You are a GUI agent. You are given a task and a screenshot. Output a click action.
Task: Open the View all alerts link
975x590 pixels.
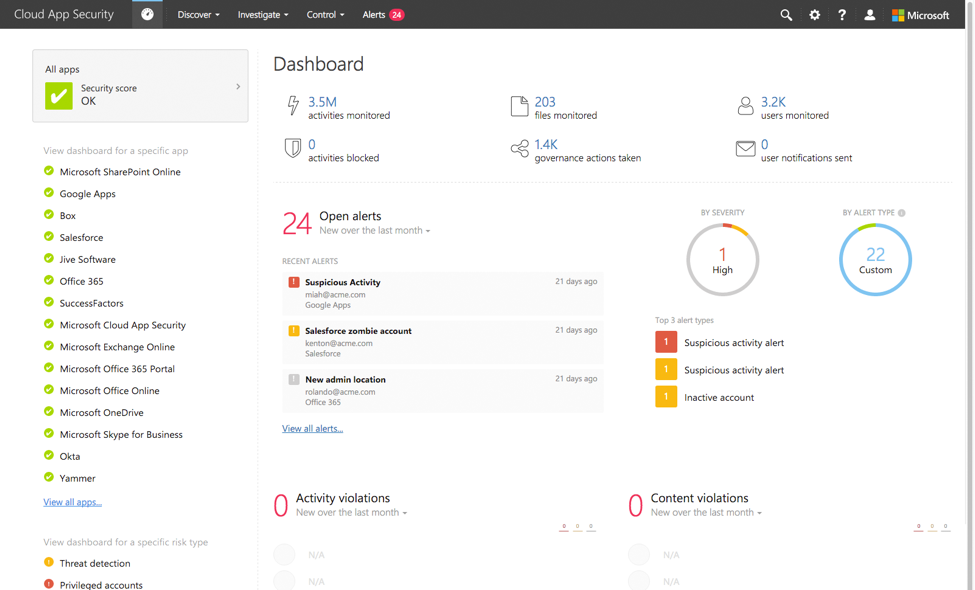click(312, 428)
